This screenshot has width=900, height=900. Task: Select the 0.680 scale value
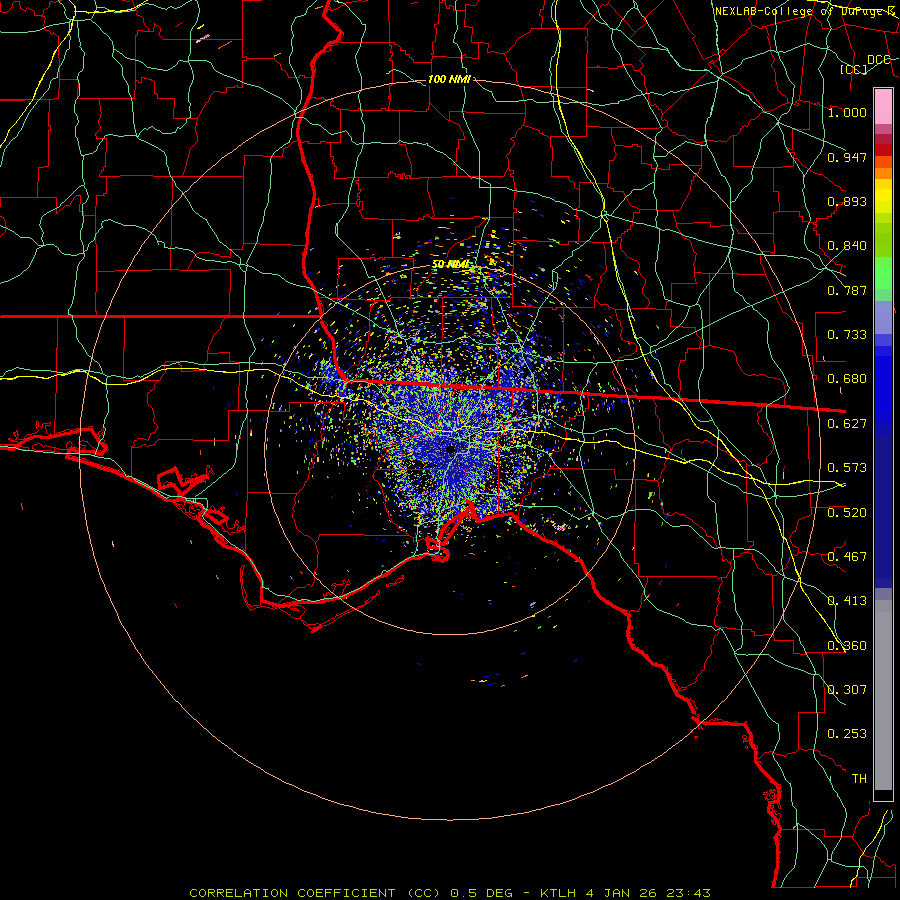pyautogui.click(x=847, y=379)
